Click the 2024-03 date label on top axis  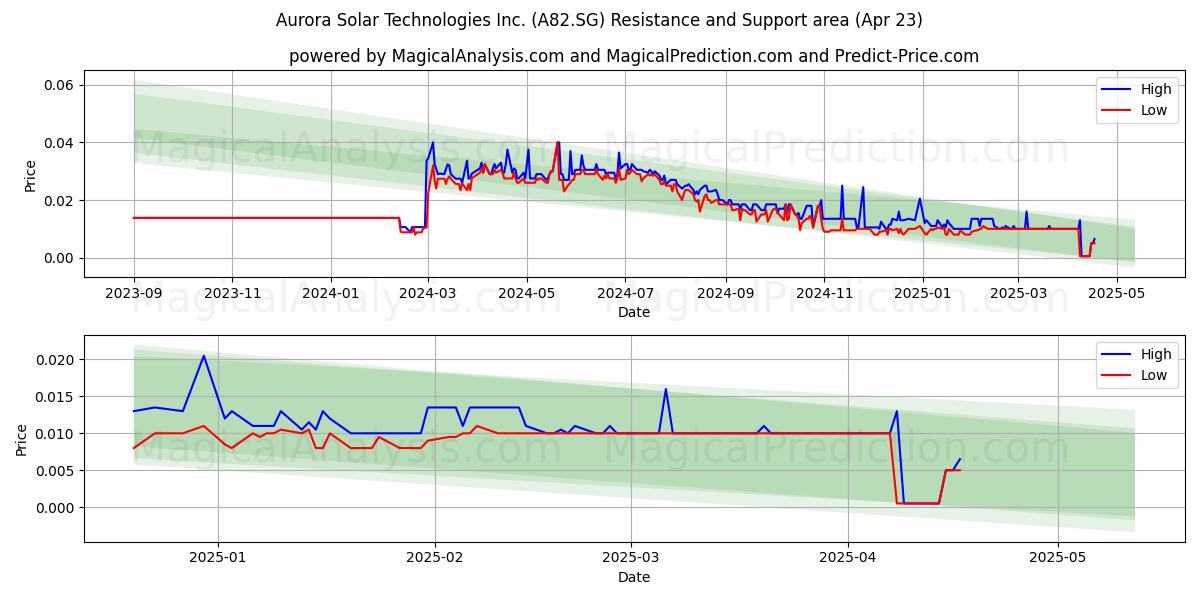click(428, 293)
